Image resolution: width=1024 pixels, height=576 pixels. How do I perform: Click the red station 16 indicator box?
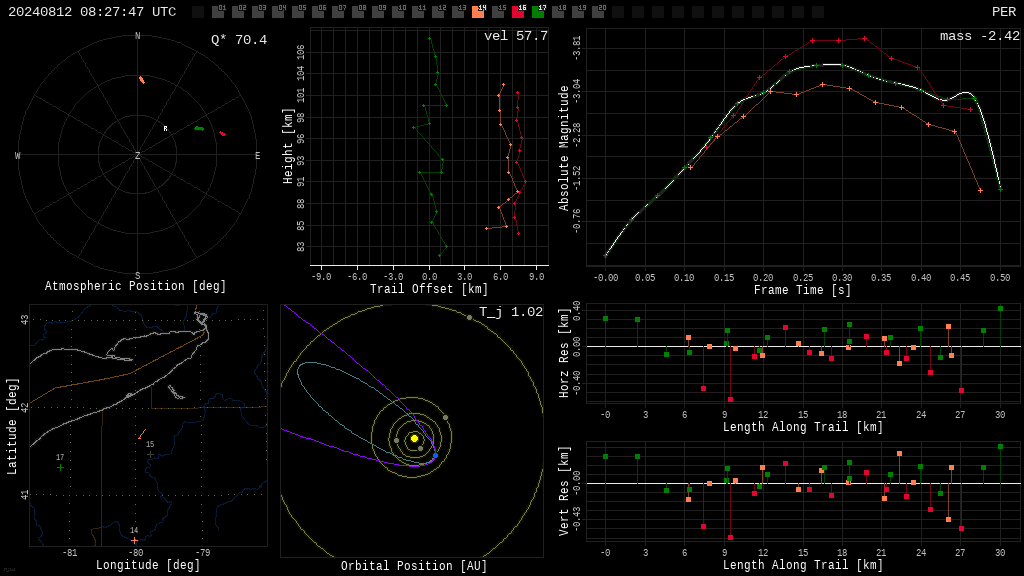point(519,11)
